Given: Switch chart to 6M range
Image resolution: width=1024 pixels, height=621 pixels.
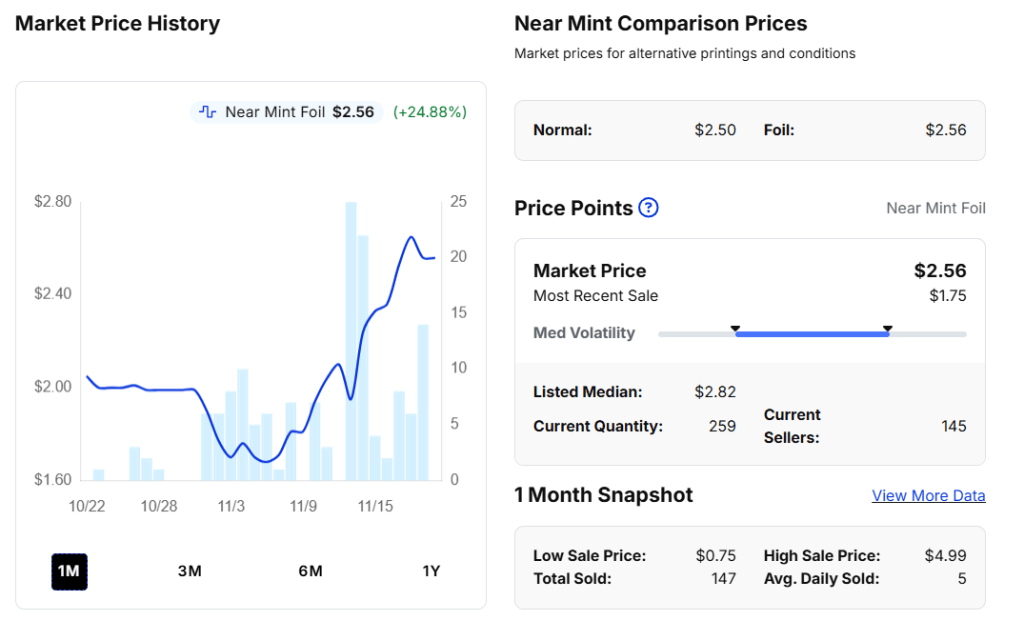Looking at the screenshot, I should tap(310, 571).
